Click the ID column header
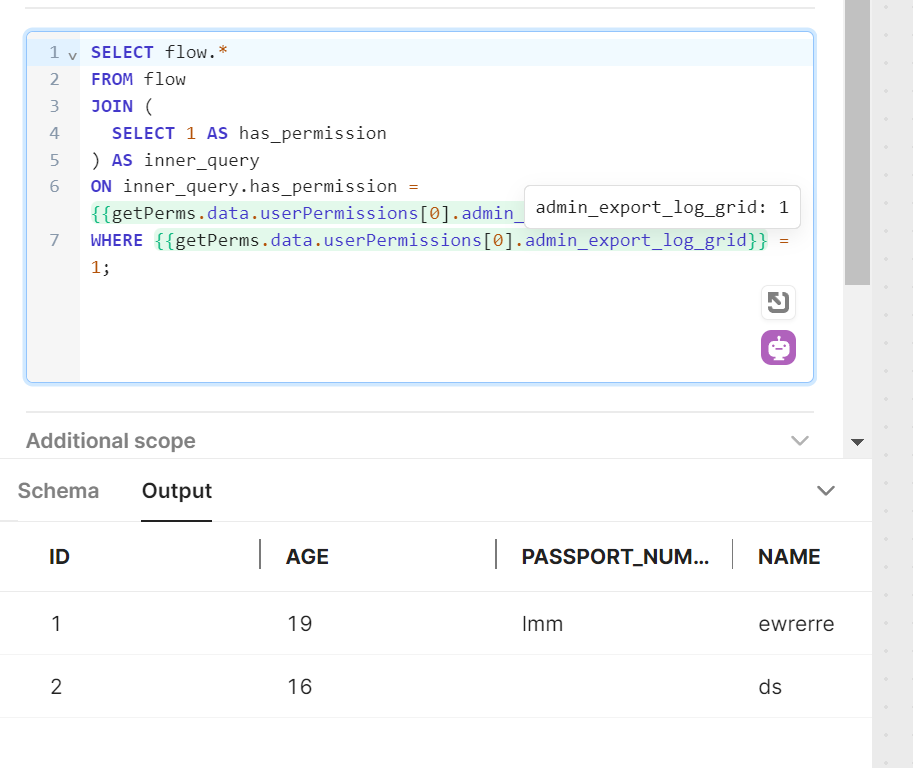Image resolution: width=913 pixels, height=768 pixels. point(59,557)
